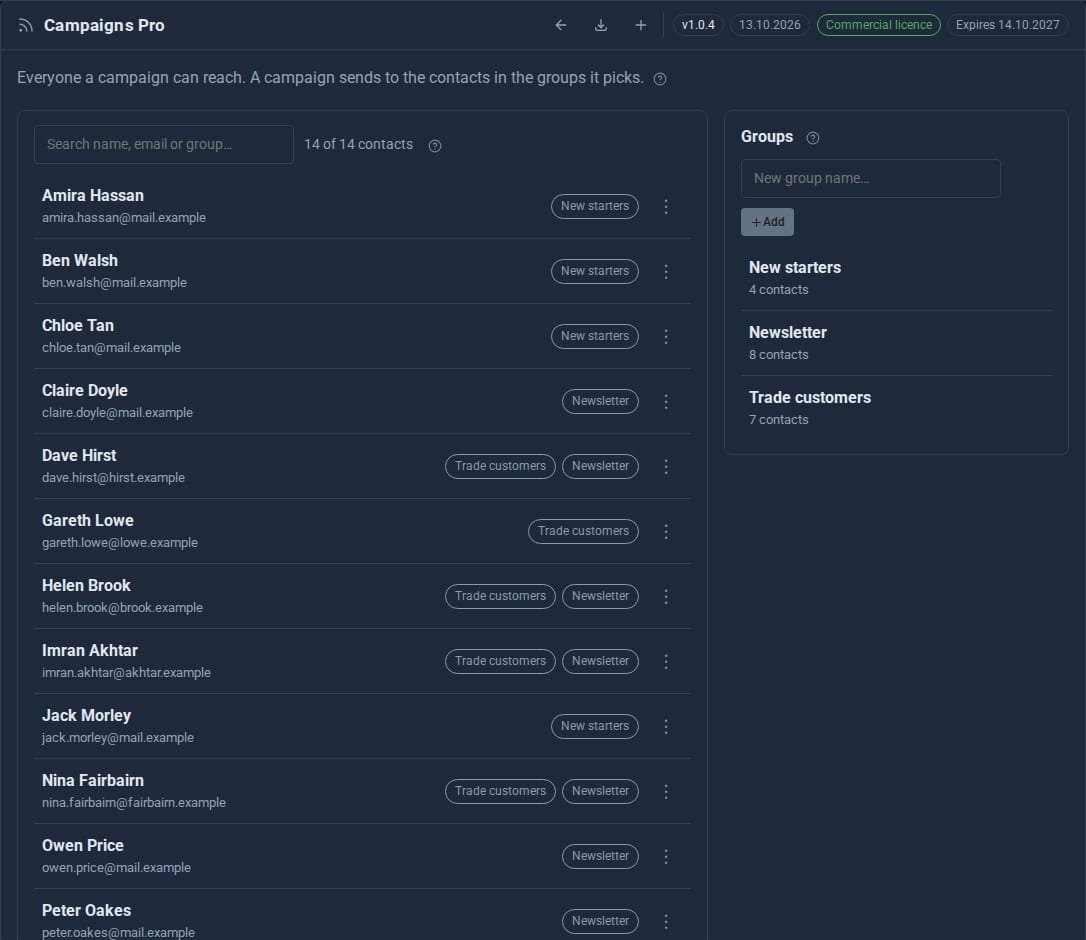Viewport: 1086px width, 940px height.
Task: Click the New group name field
Action: [871, 178]
